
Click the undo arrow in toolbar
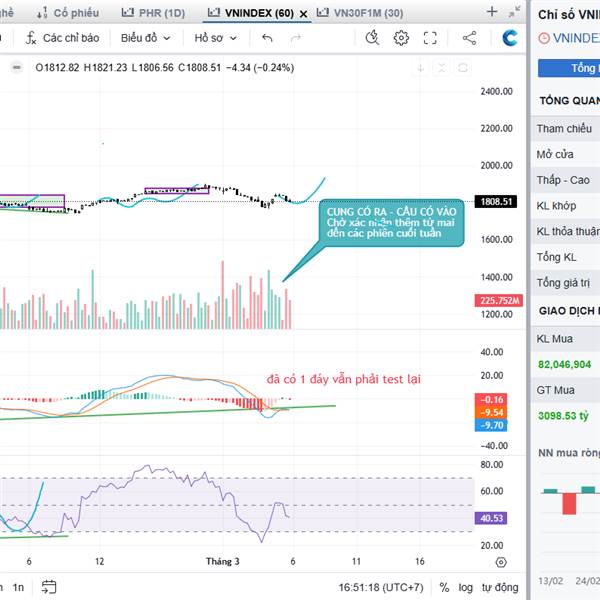[267, 38]
